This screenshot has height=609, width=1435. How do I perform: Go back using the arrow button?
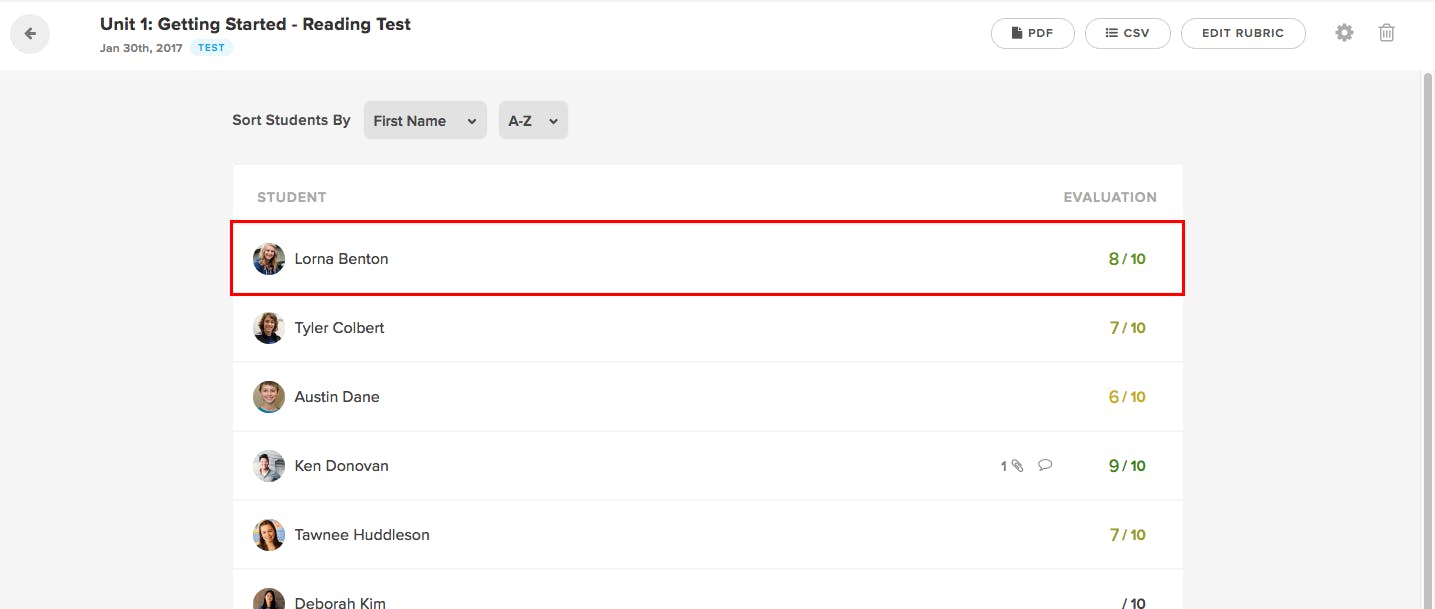[30, 34]
